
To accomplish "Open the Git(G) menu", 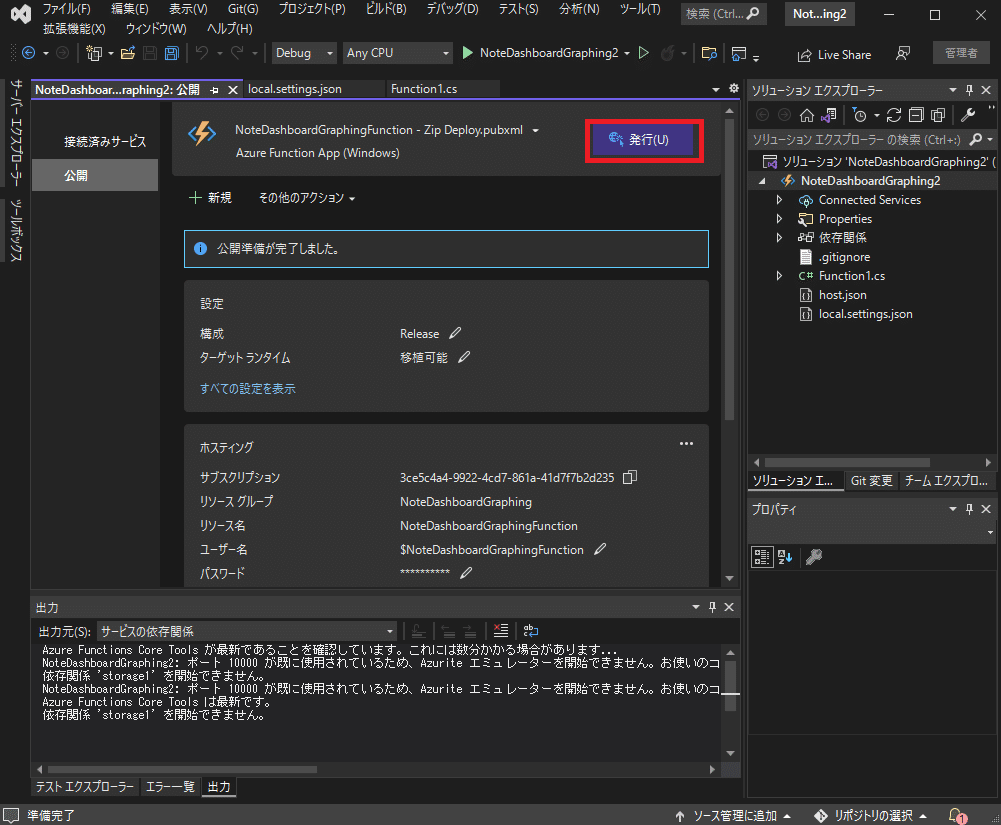I will (243, 9).
